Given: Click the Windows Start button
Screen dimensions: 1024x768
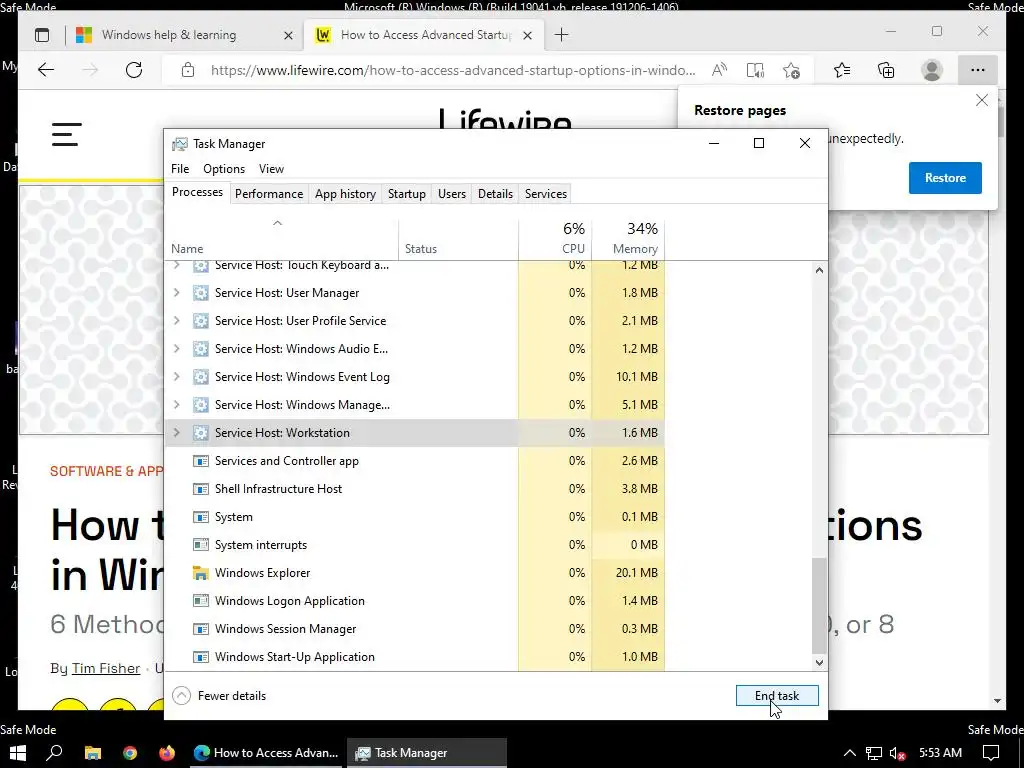Looking at the screenshot, I should (18, 753).
